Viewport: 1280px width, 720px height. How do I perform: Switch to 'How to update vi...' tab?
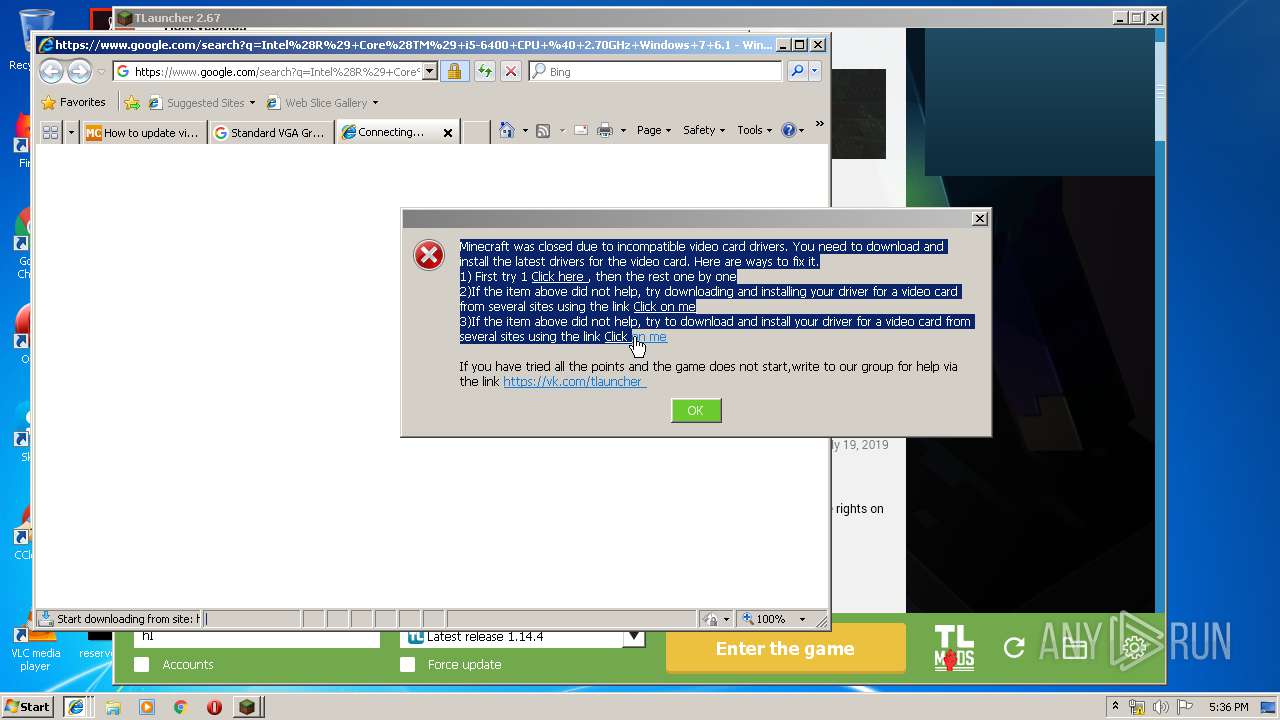click(x=144, y=132)
